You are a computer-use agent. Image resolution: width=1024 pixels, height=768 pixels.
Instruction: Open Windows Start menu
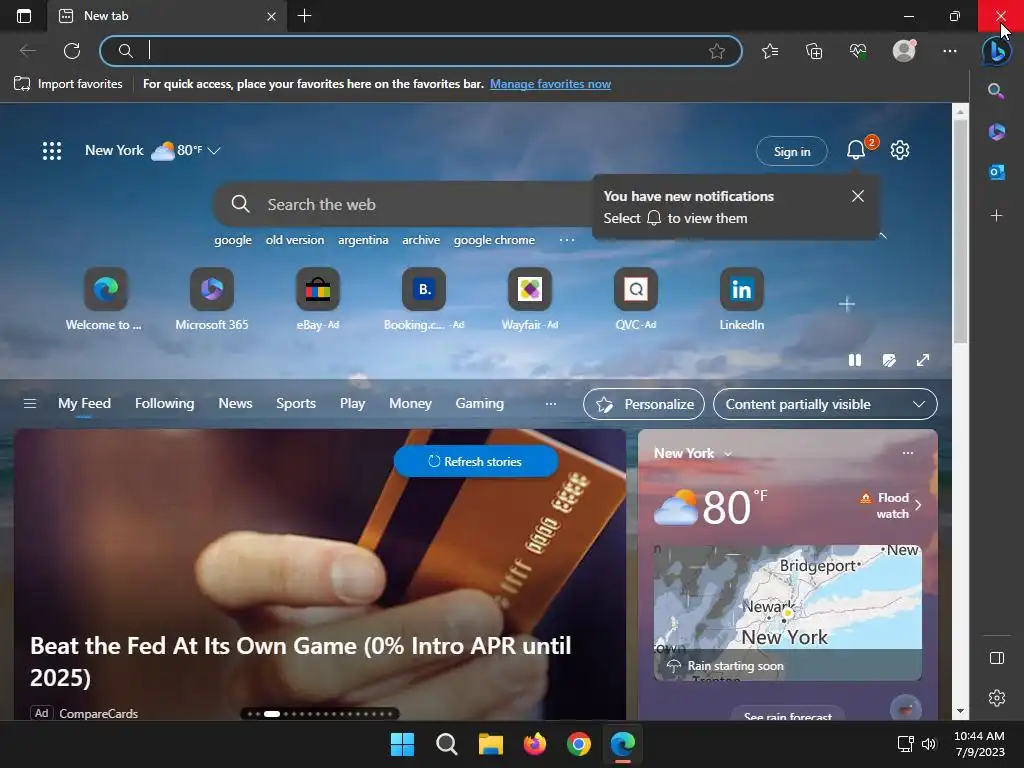pos(402,744)
